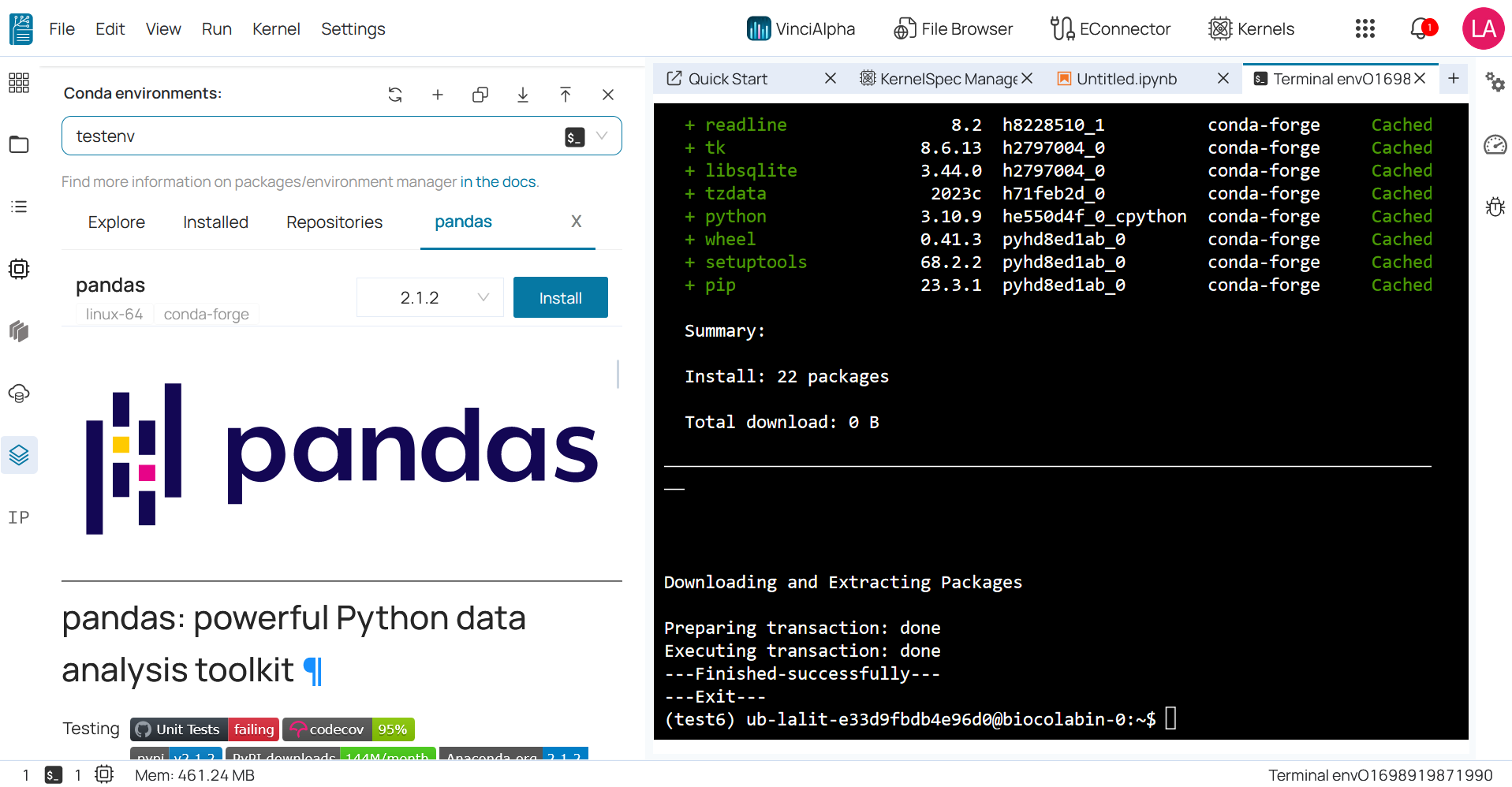1512x787 pixels.
Task: Close the pandas package tab
Action: (577, 222)
